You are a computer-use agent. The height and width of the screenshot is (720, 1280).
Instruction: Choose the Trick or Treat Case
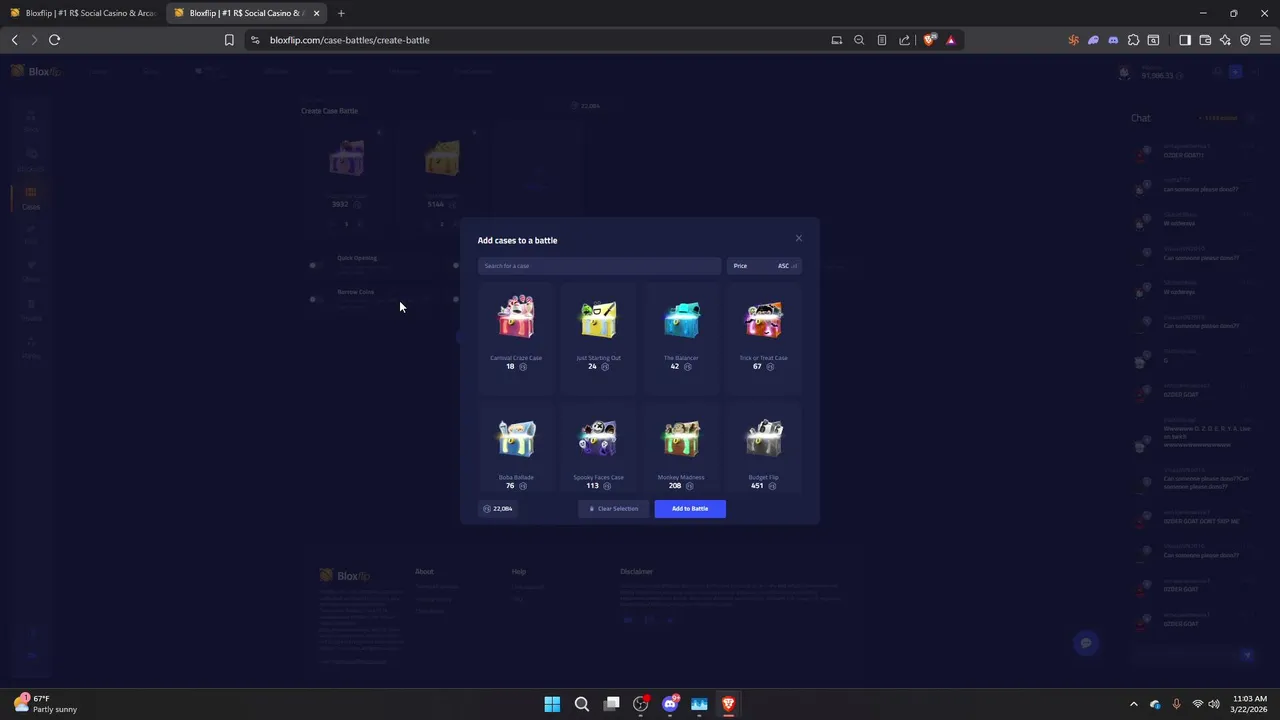764,320
